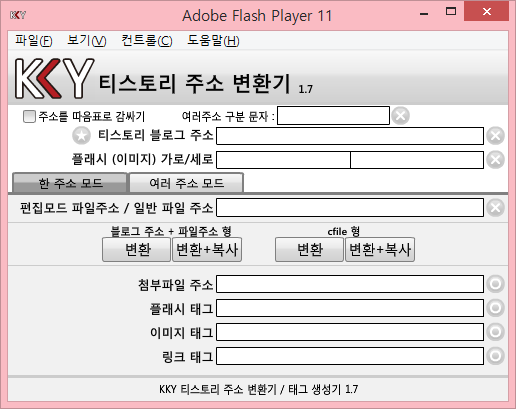Clear the multi-address separator character field
The height and width of the screenshot is (409, 516).
(400, 116)
